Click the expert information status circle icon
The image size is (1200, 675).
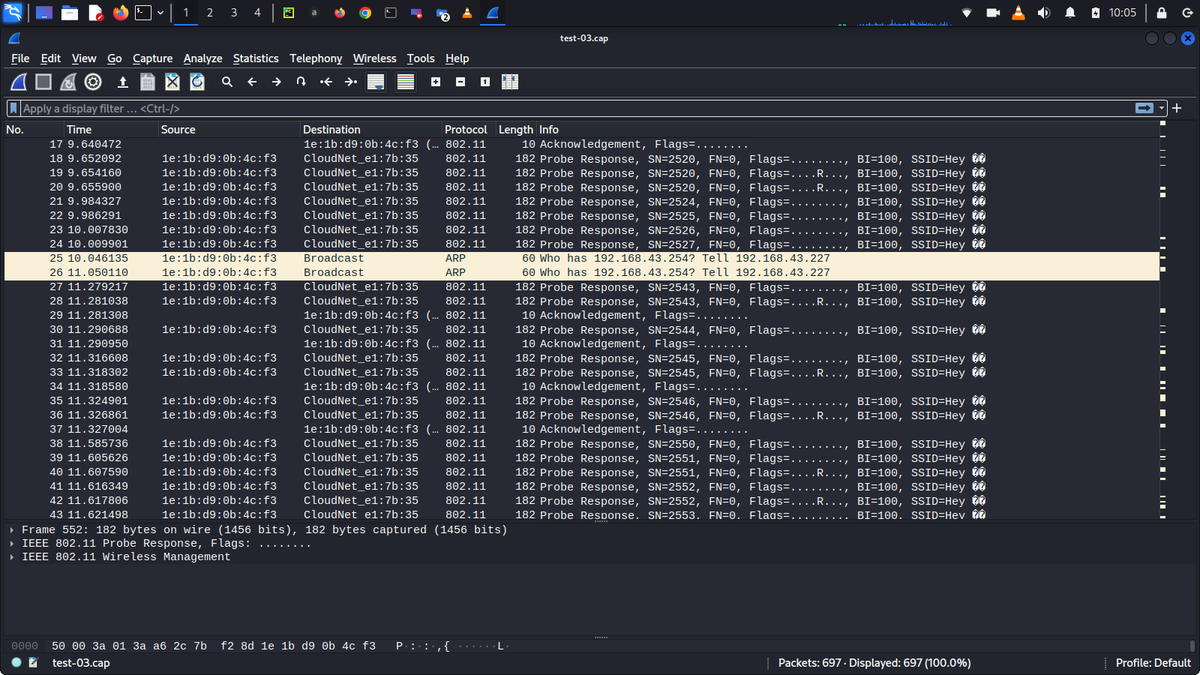click(16, 663)
